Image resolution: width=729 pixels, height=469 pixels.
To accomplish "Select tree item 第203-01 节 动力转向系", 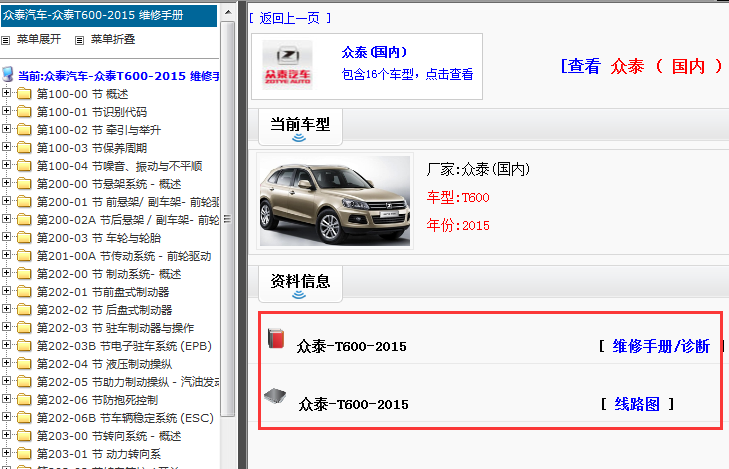I will 99,454.
